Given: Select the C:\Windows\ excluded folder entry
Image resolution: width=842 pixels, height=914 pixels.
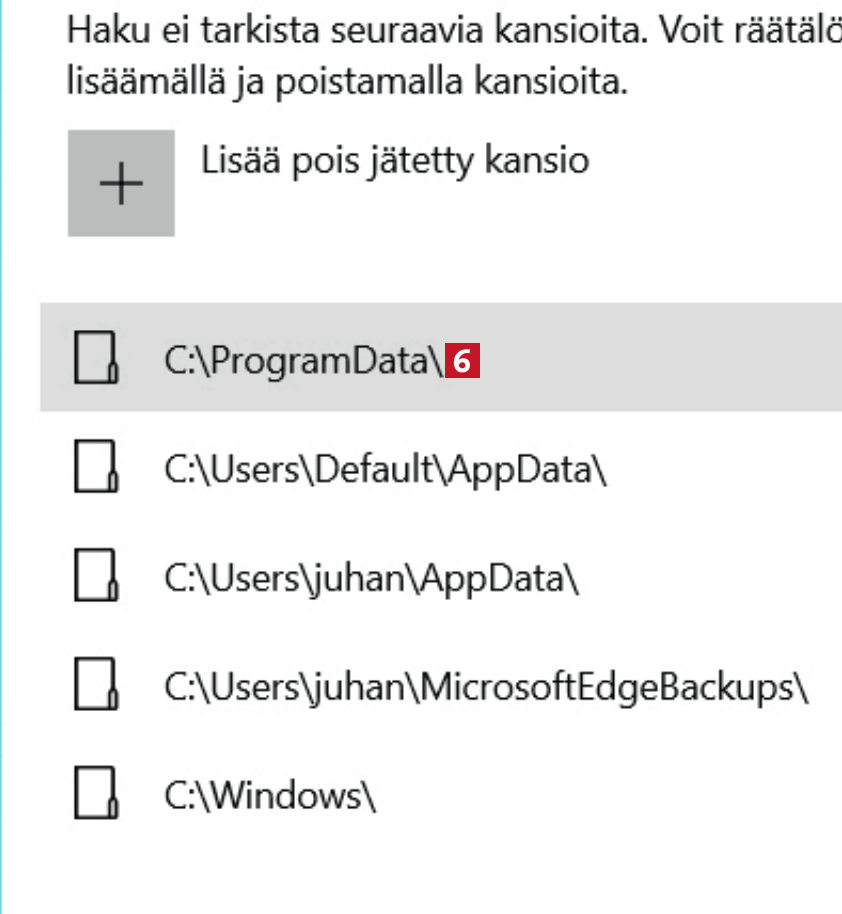Looking at the screenshot, I should point(270,797).
